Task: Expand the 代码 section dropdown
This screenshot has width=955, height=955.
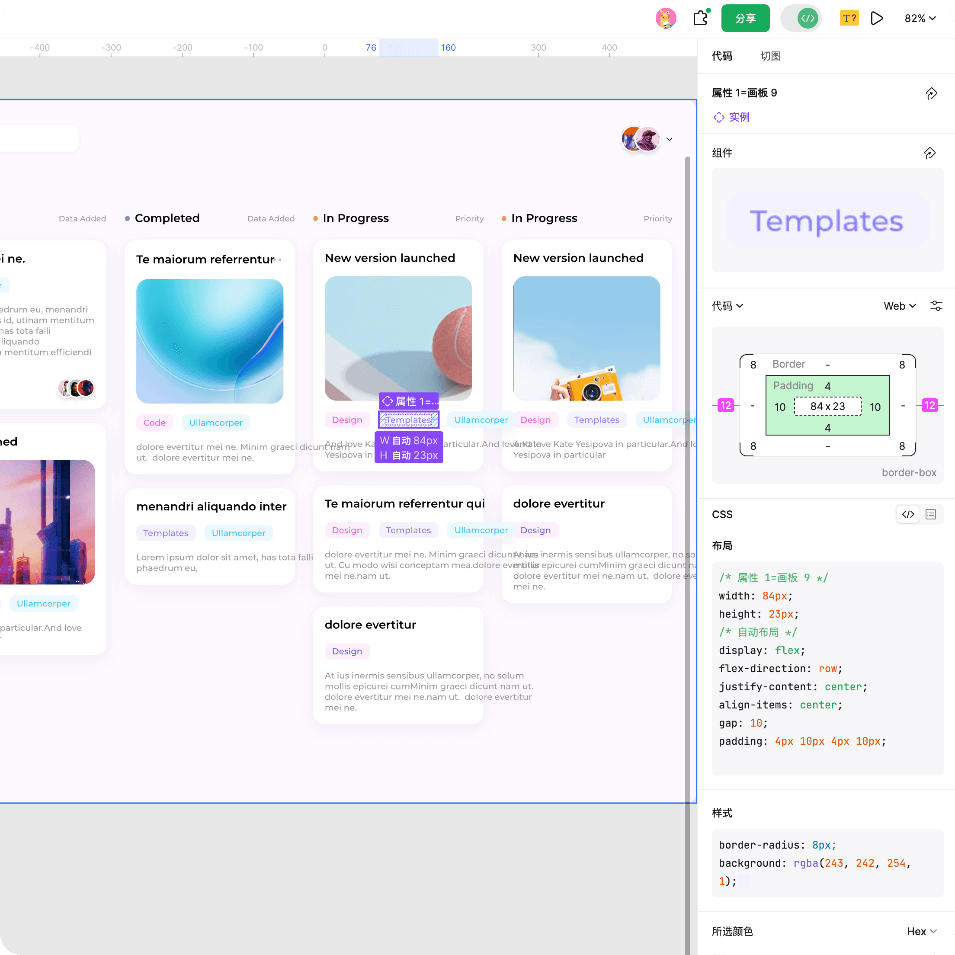Action: click(727, 306)
